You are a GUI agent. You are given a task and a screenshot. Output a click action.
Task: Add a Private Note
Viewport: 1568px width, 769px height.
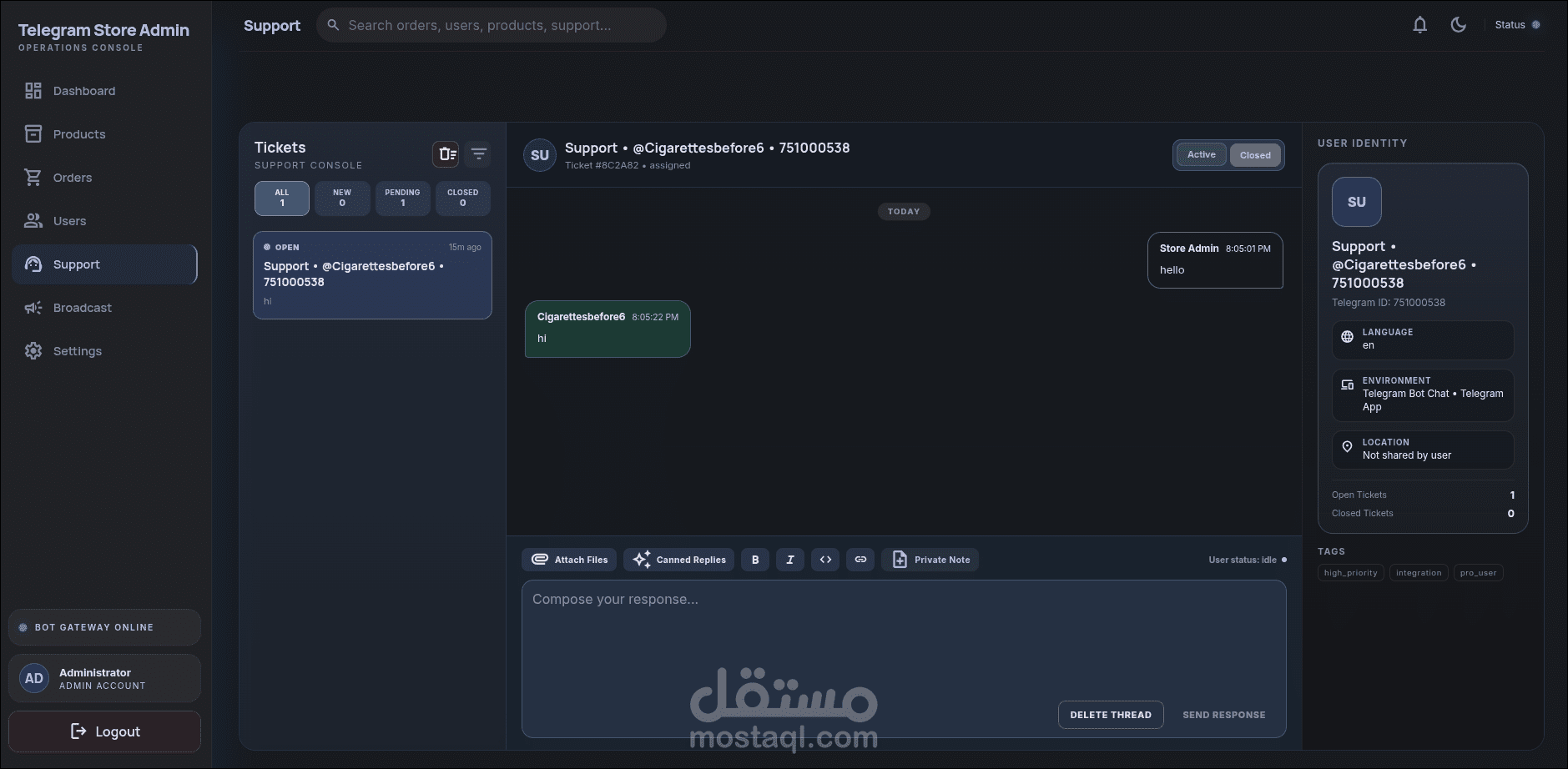930,560
